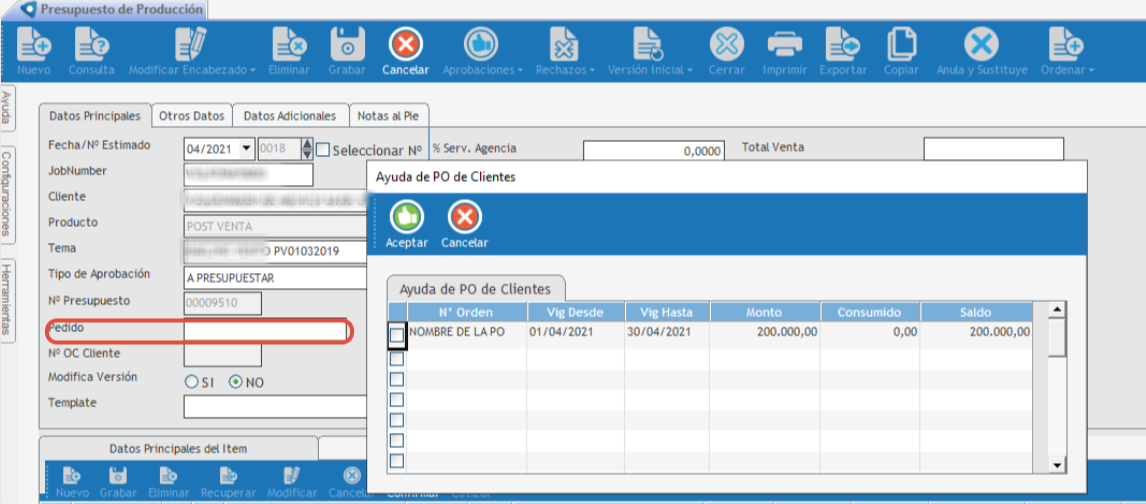Click the Exportar toolbar icon

[x=842, y=45]
